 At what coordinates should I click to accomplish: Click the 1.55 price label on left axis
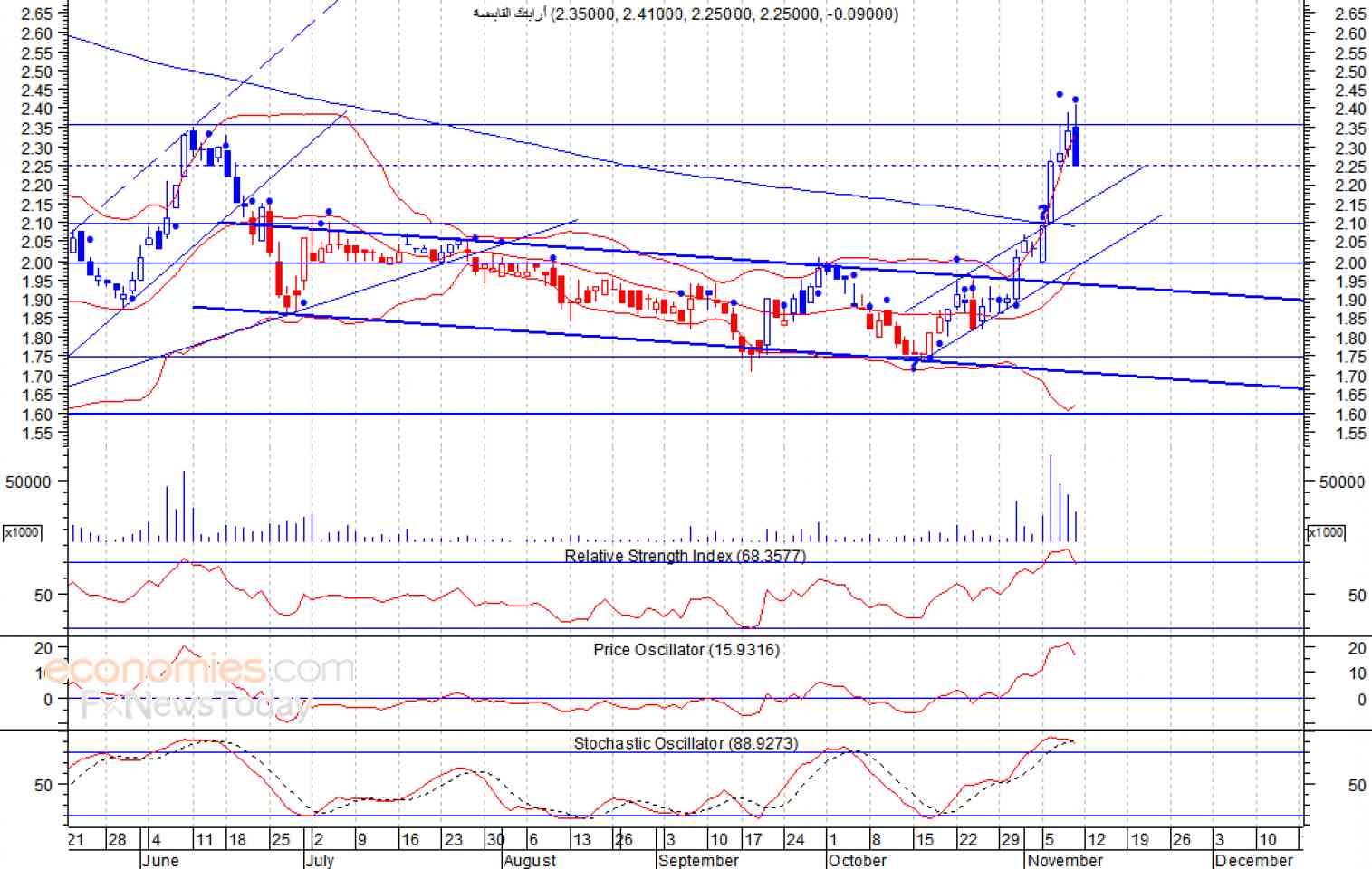(x=36, y=434)
